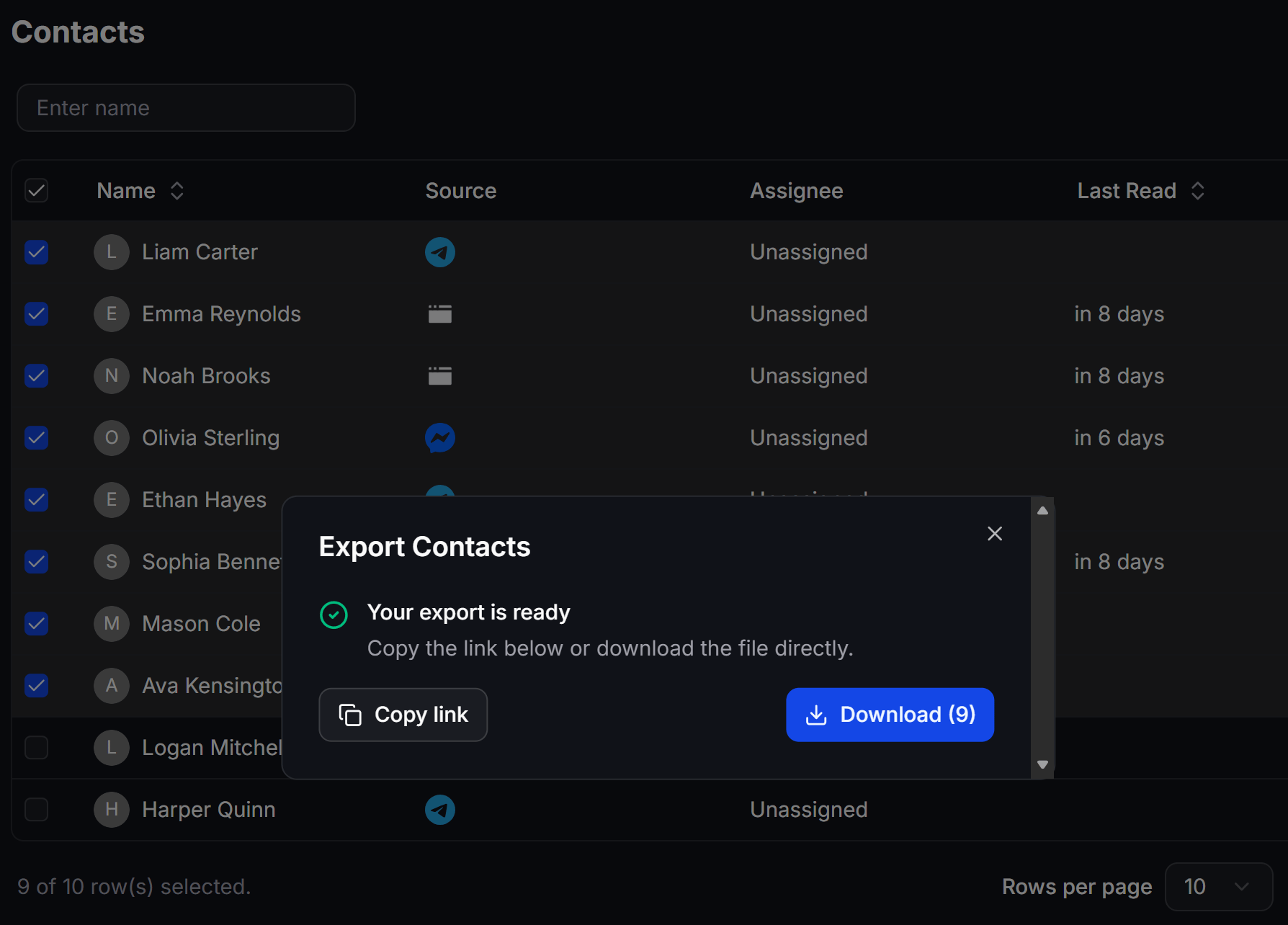Image resolution: width=1288 pixels, height=925 pixels.
Task: Copy the export link
Action: click(403, 715)
